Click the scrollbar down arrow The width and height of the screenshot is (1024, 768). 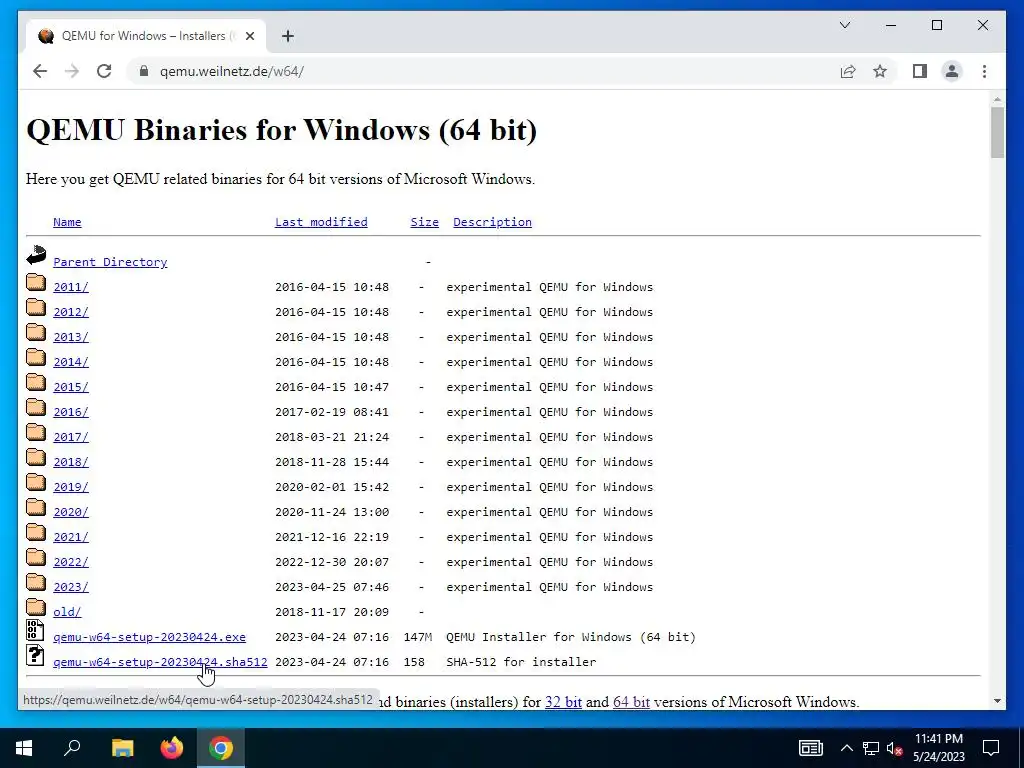(997, 701)
